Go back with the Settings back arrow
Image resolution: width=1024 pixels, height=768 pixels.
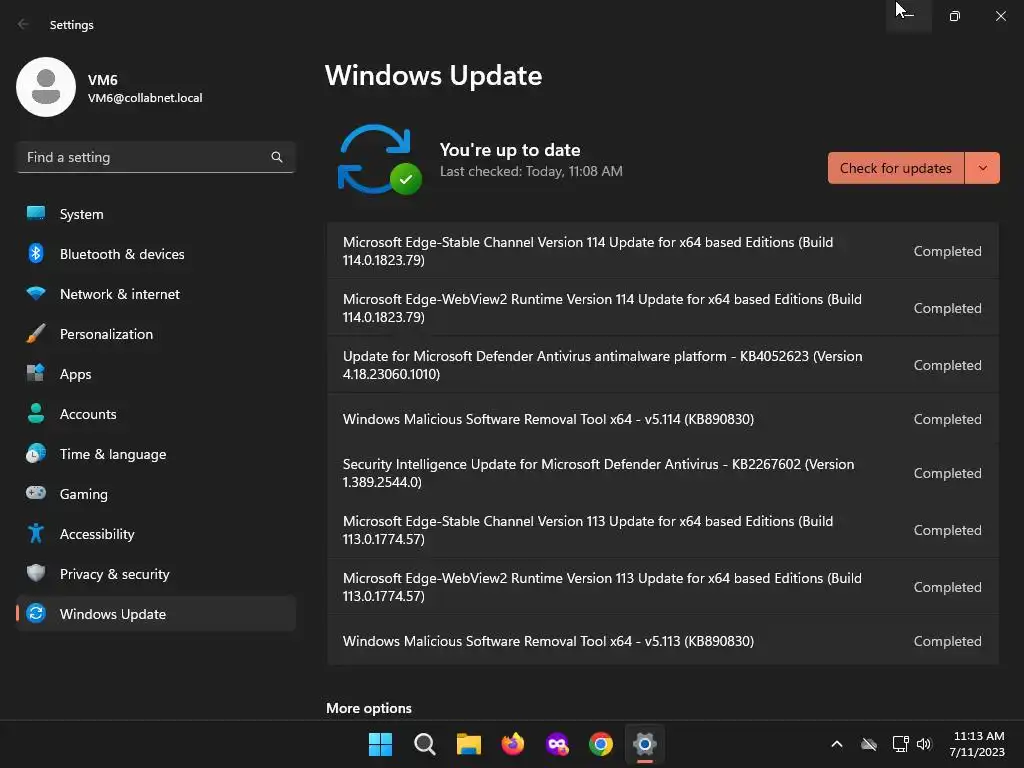(24, 24)
